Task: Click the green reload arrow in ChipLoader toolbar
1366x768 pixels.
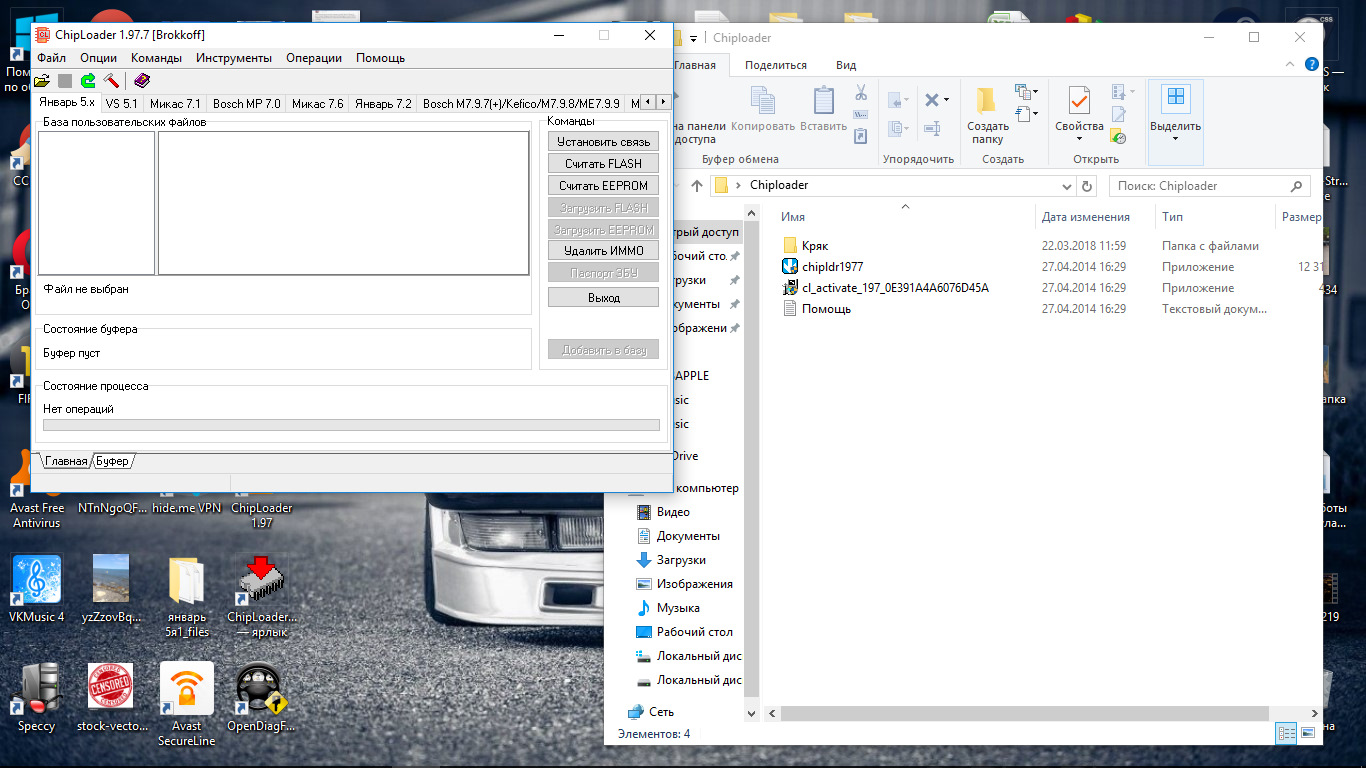Action: tap(88, 81)
